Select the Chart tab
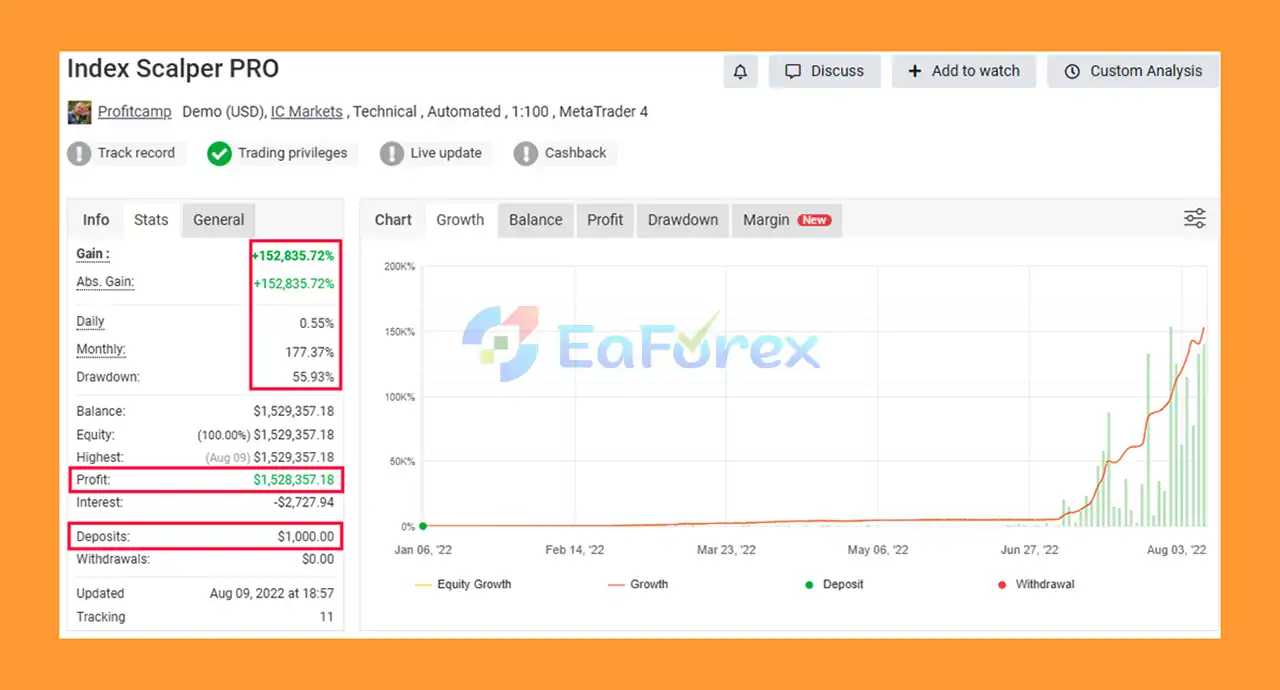The height and width of the screenshot is (690, 1280). pos(393,220)
